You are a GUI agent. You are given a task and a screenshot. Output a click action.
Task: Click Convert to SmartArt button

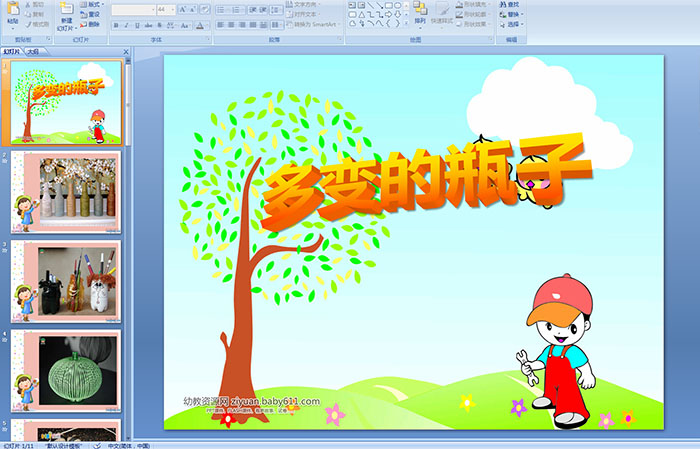313,24
